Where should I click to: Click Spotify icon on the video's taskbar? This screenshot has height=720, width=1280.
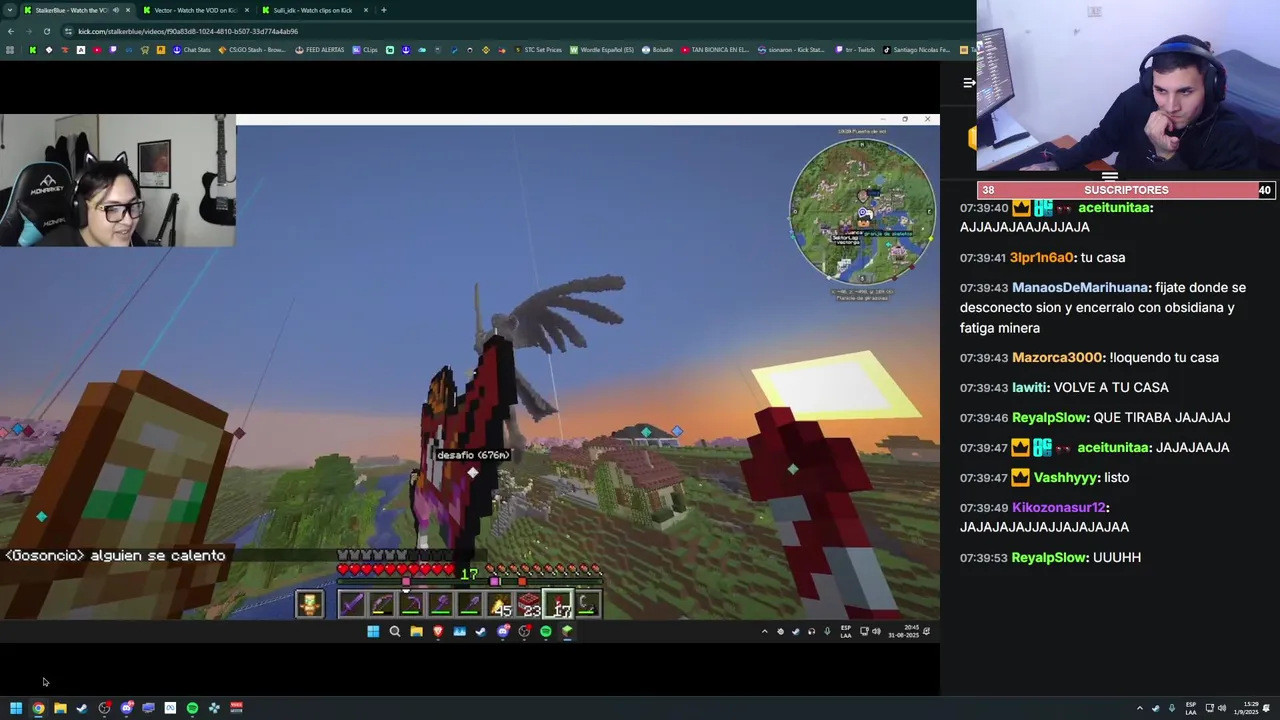pyautogui.click(x=545, y=631)
